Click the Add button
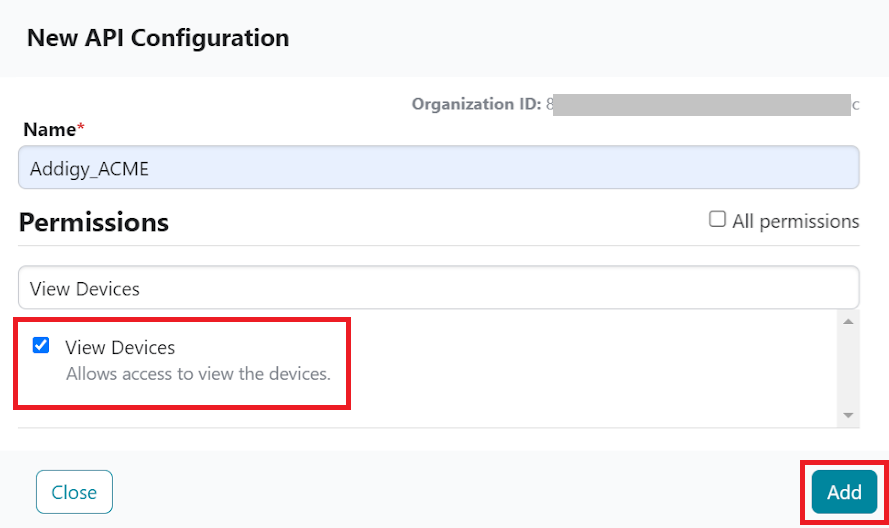 pyautogui.click(x=844, y=492)
